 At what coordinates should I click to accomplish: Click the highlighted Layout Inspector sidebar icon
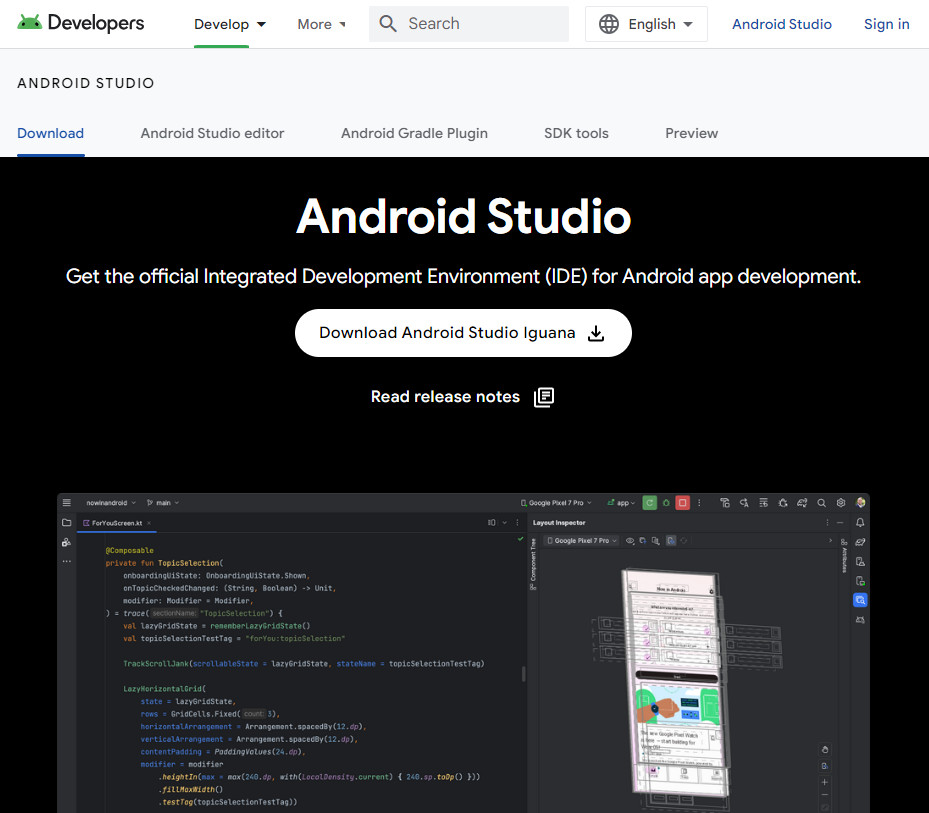(x=860, y=600)
